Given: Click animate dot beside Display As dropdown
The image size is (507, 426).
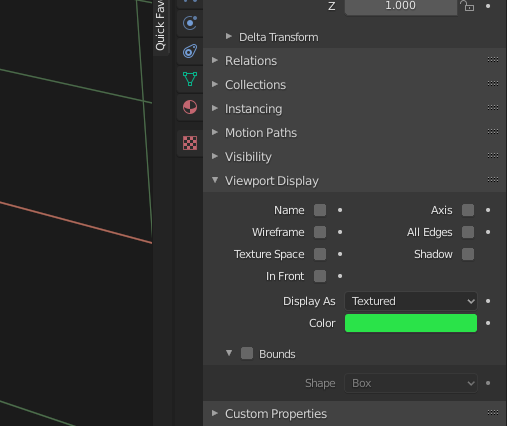Looking at the screenshot, I should pos(488,301).
